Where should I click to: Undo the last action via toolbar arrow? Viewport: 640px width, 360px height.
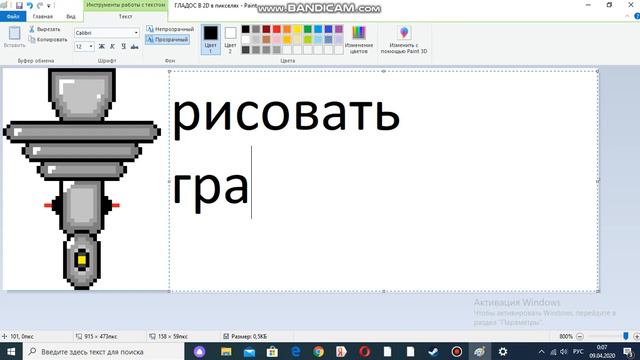point(29,5)
